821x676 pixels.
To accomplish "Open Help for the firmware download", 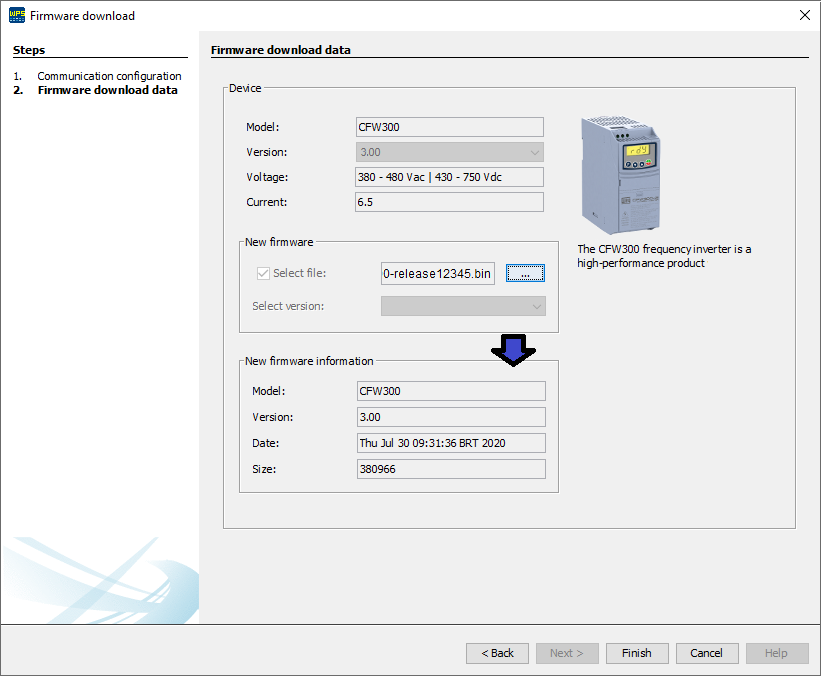I will point(777,653).
